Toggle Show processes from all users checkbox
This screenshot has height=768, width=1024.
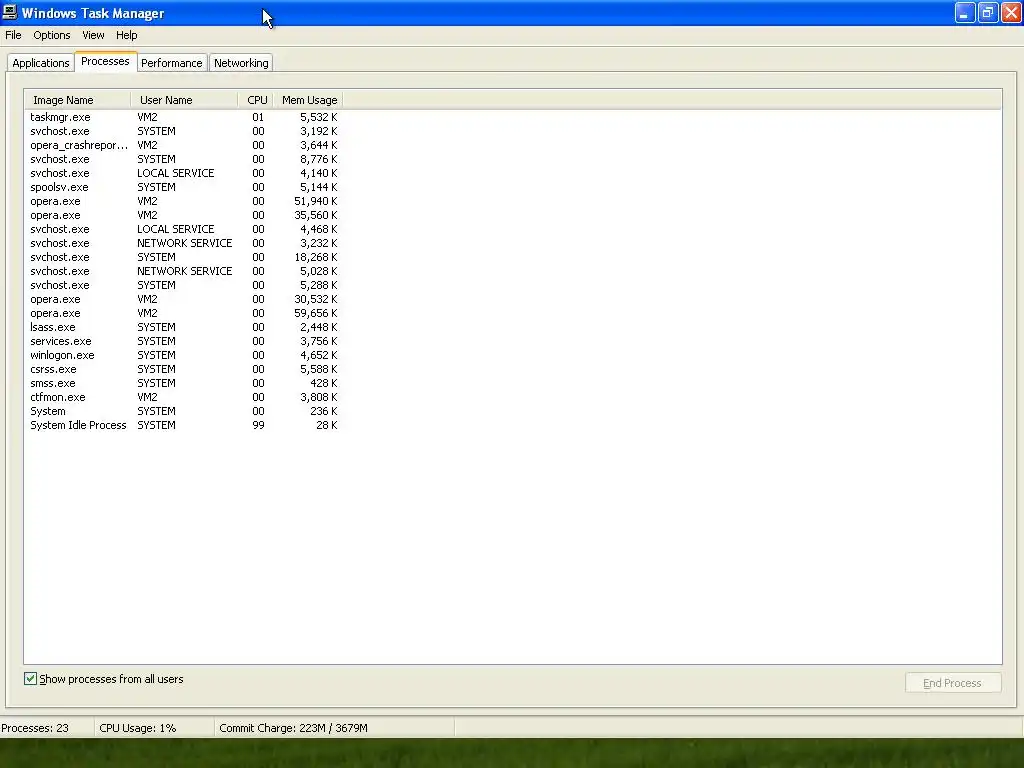31,679
